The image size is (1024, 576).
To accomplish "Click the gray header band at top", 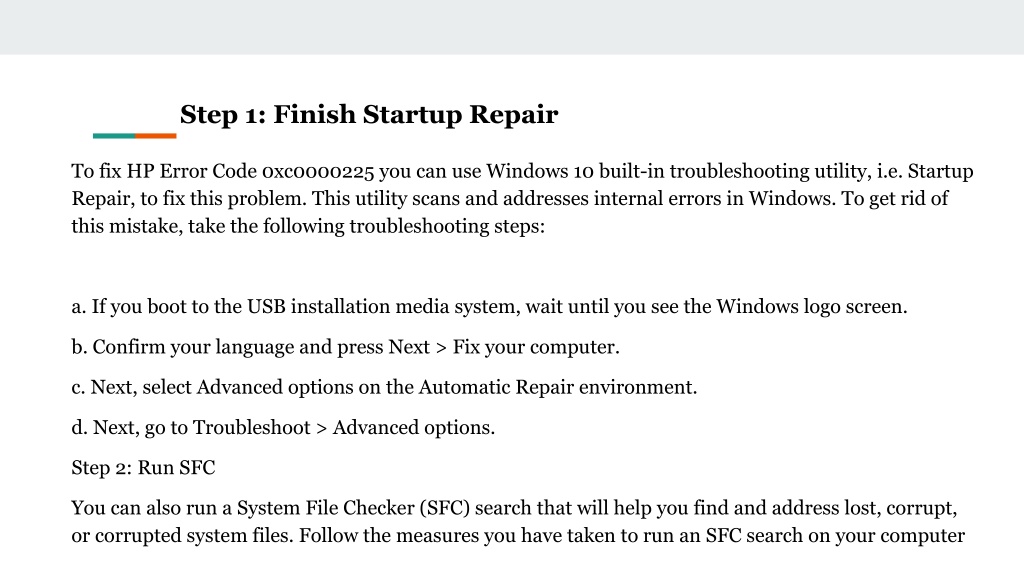I will pyautogui.click(x=512, y=27).
